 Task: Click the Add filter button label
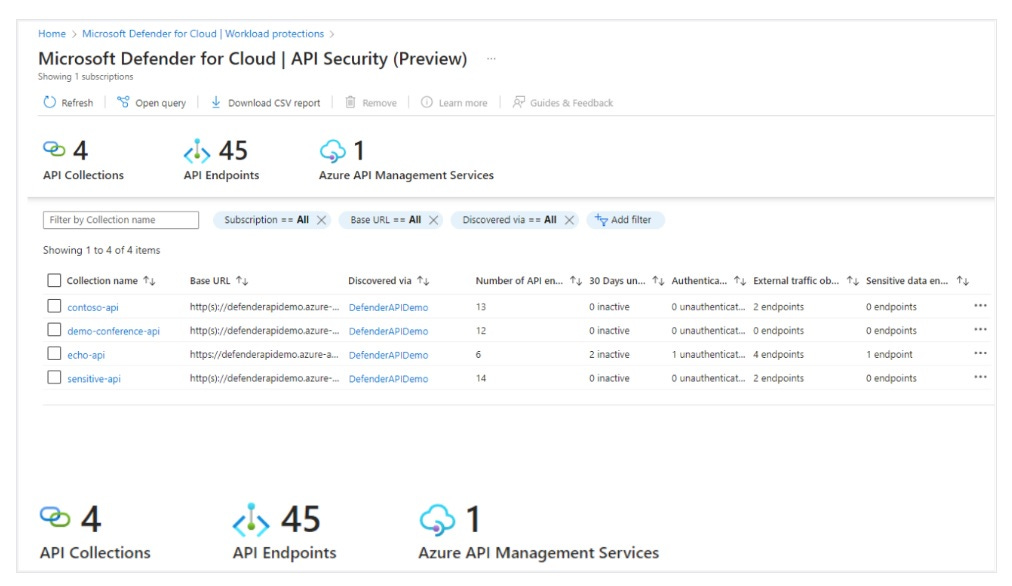(631, 220)
